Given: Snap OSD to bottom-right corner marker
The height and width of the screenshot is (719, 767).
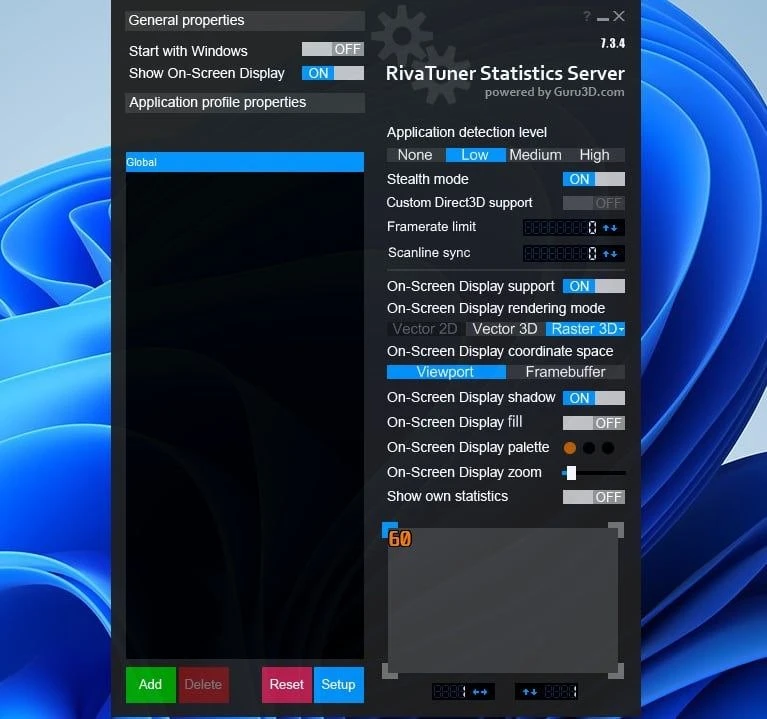Looking at the screenshot, I should [616, 671].
